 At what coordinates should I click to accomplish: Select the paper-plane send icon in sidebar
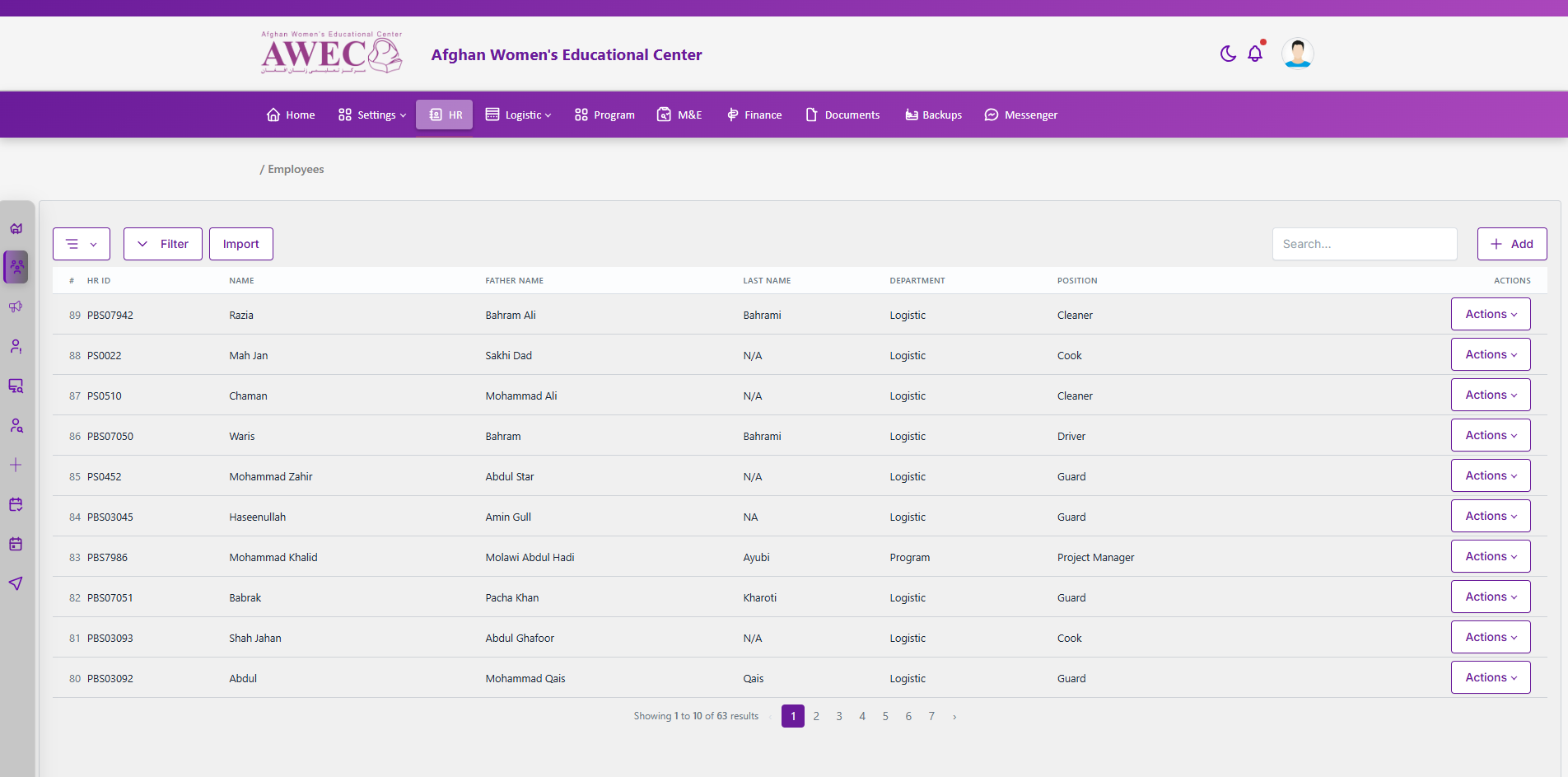click(16, 583)
